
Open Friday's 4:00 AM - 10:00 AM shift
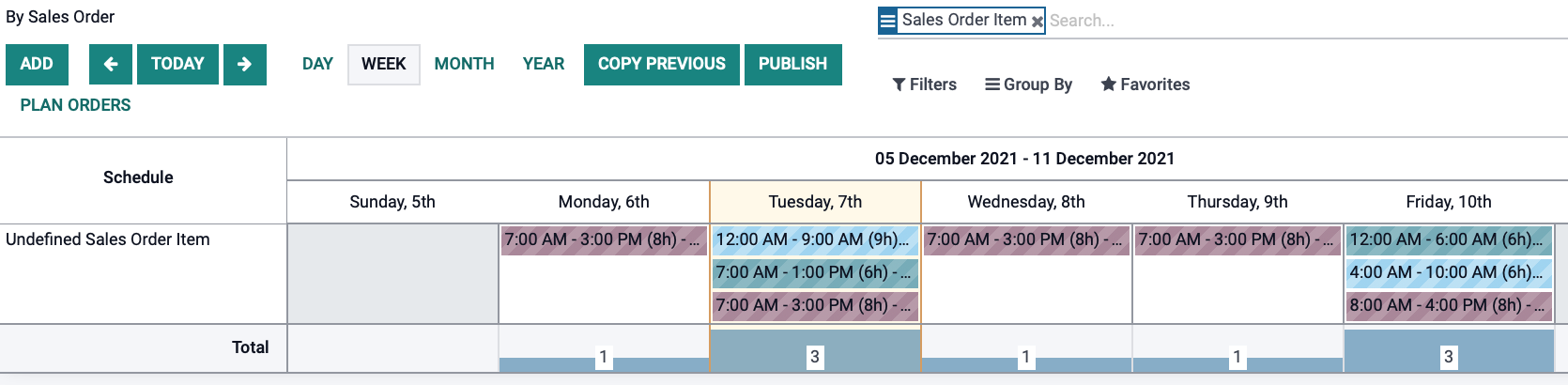point(1449,272)
